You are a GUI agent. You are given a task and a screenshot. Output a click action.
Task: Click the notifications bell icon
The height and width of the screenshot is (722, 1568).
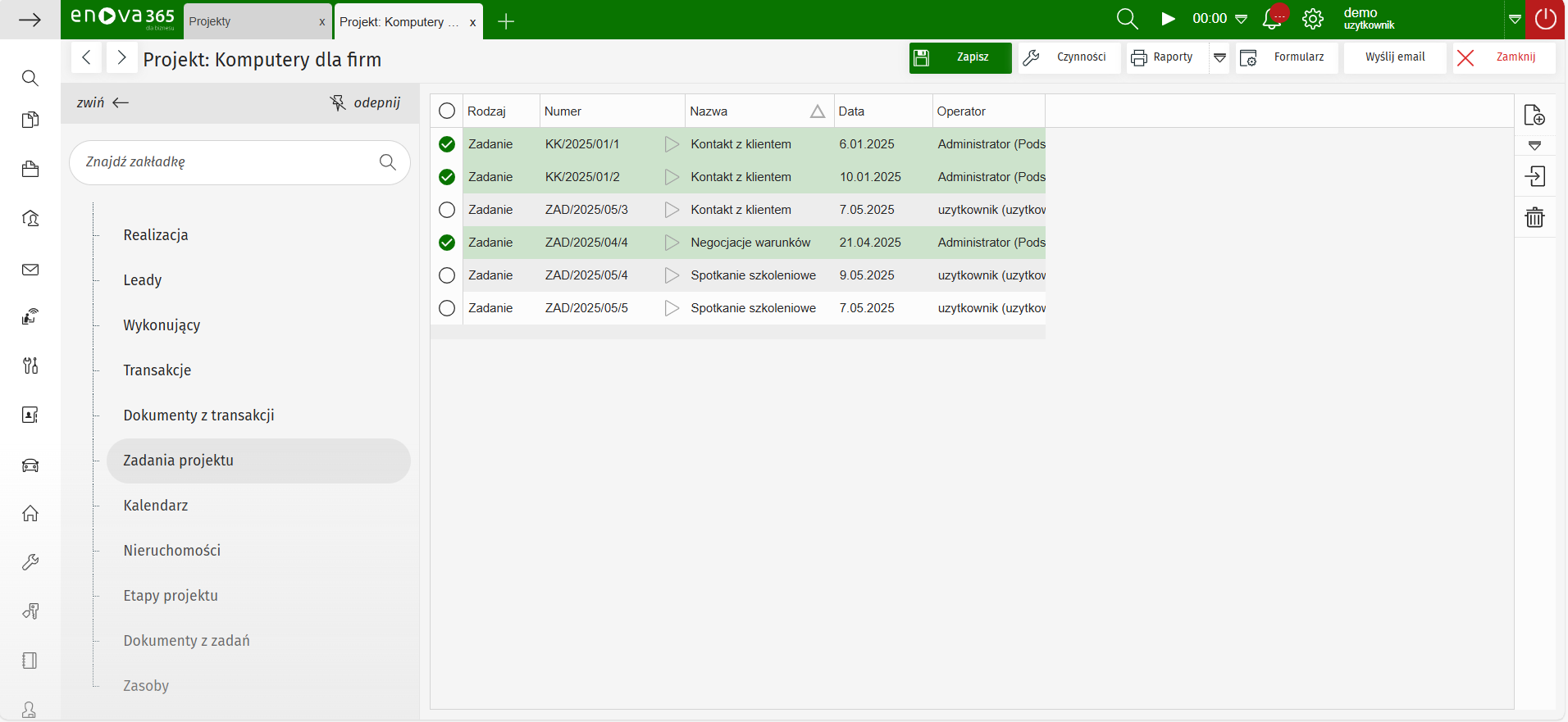coord(1272,19)
